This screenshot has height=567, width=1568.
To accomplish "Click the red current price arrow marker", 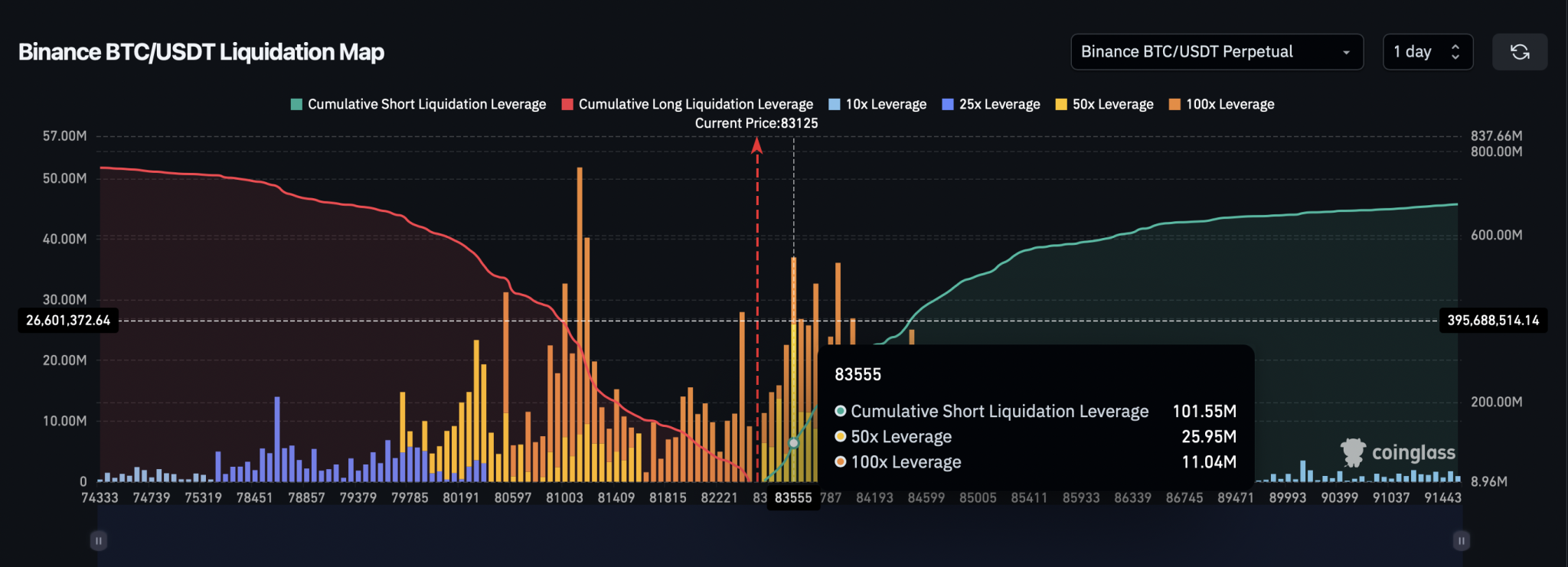I will 756,145.
